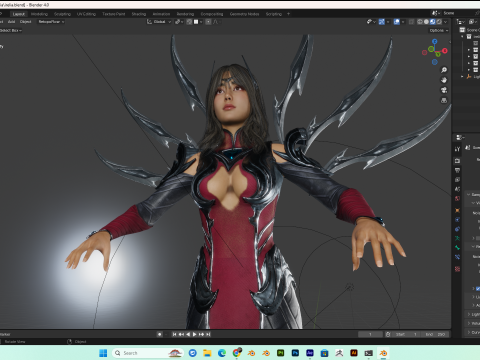
Task: Jump to timeline start frame
Action: 174,334
